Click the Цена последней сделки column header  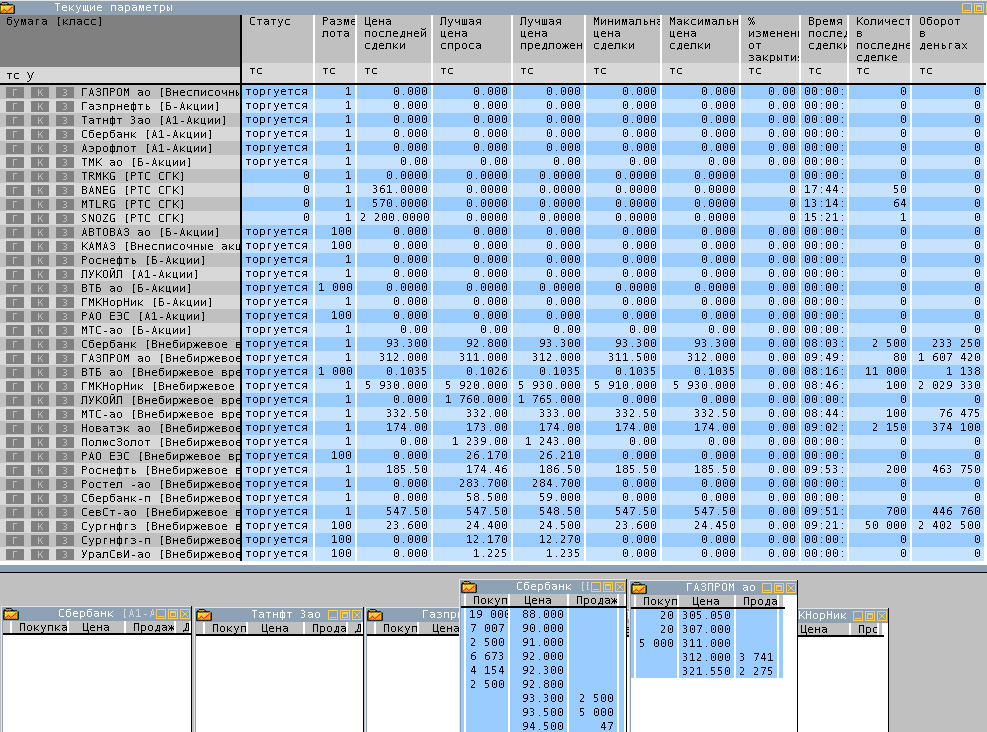click(x=394, y=39)
